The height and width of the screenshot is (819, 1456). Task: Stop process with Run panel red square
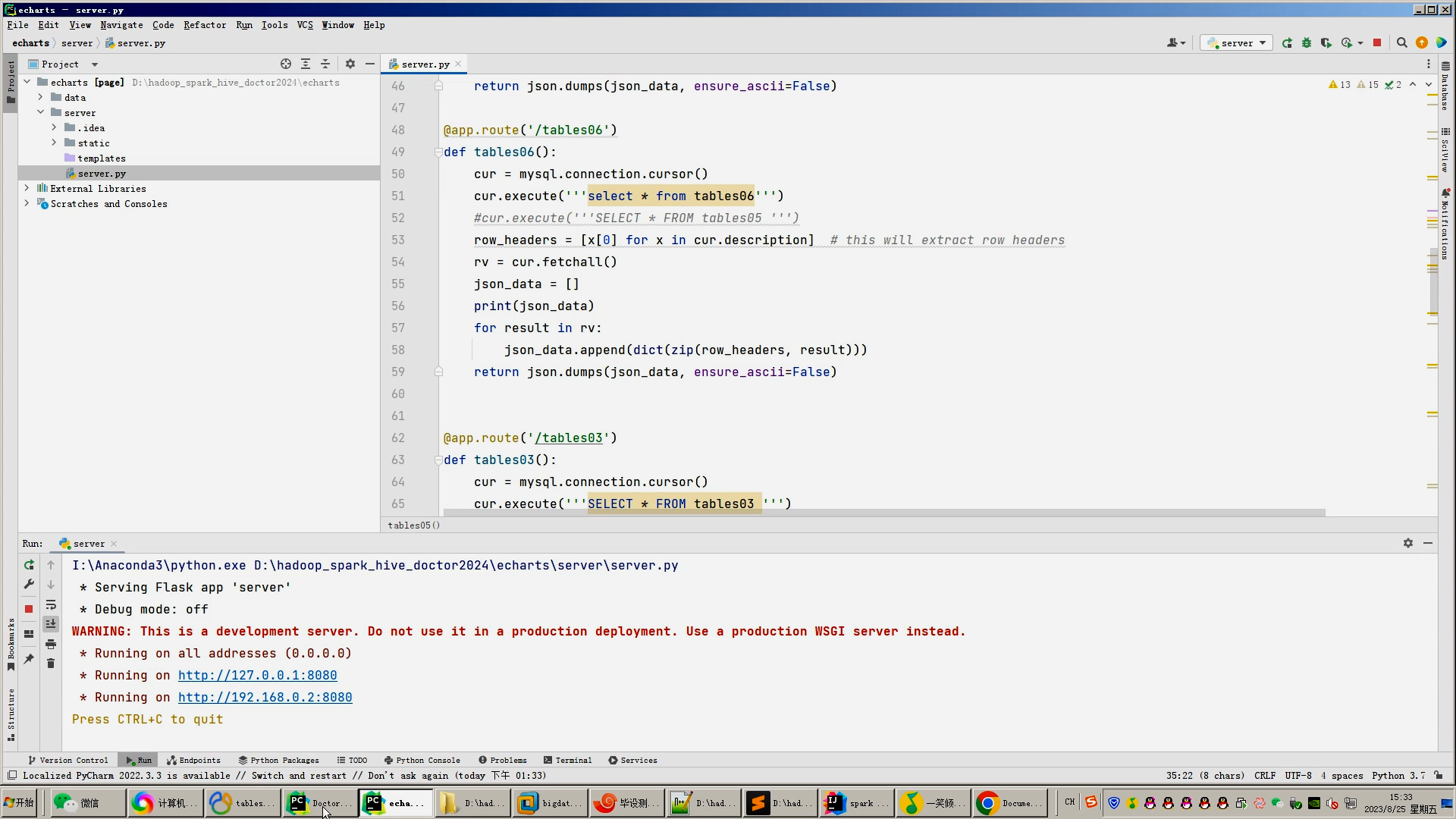click(29, 609)
